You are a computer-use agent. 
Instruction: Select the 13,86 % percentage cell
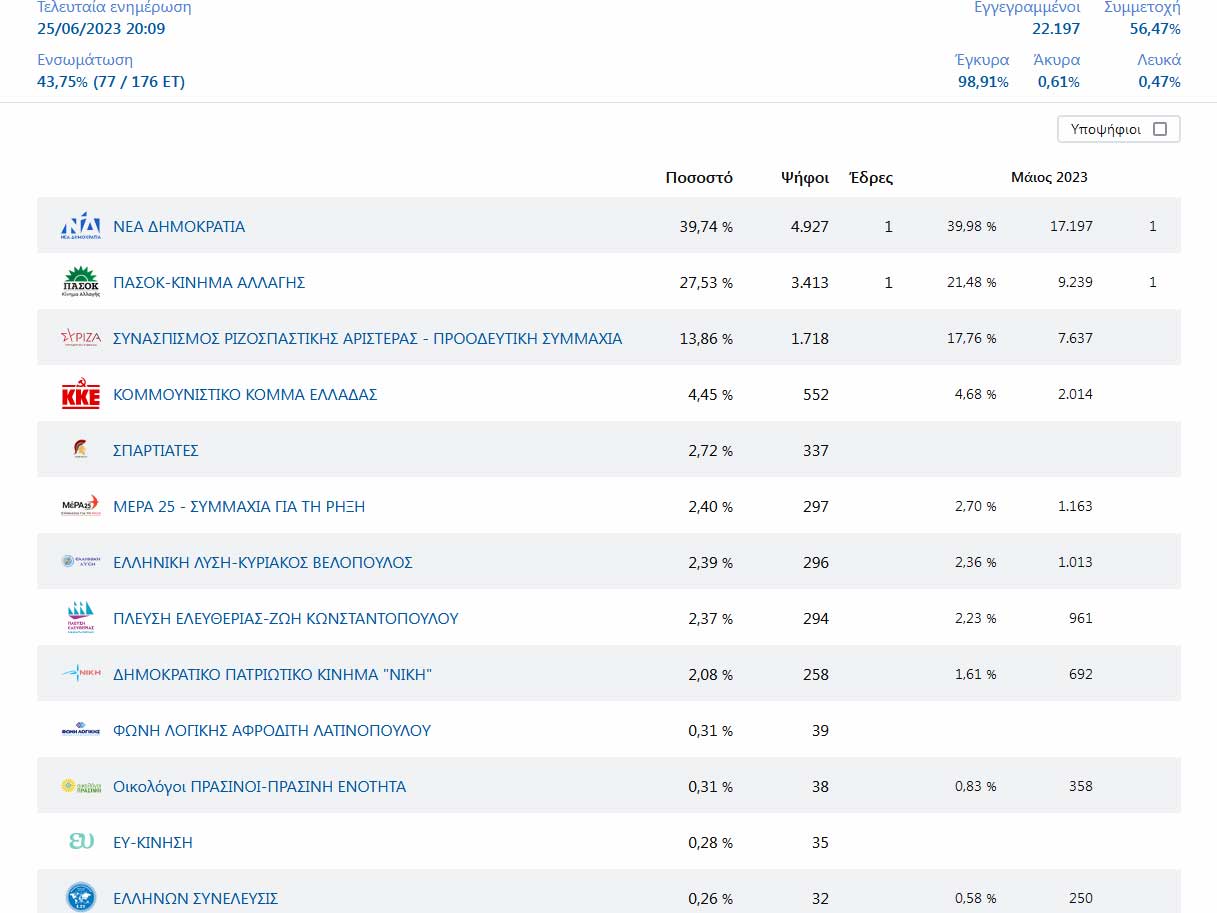coord(706,339)
